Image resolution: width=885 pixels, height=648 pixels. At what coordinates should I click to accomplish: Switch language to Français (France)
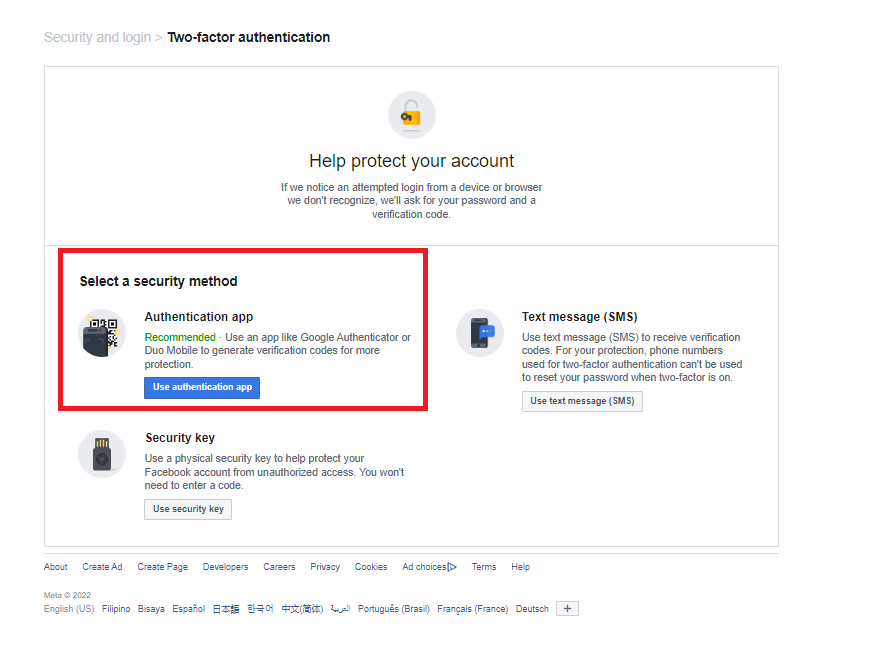click(472, 609)
